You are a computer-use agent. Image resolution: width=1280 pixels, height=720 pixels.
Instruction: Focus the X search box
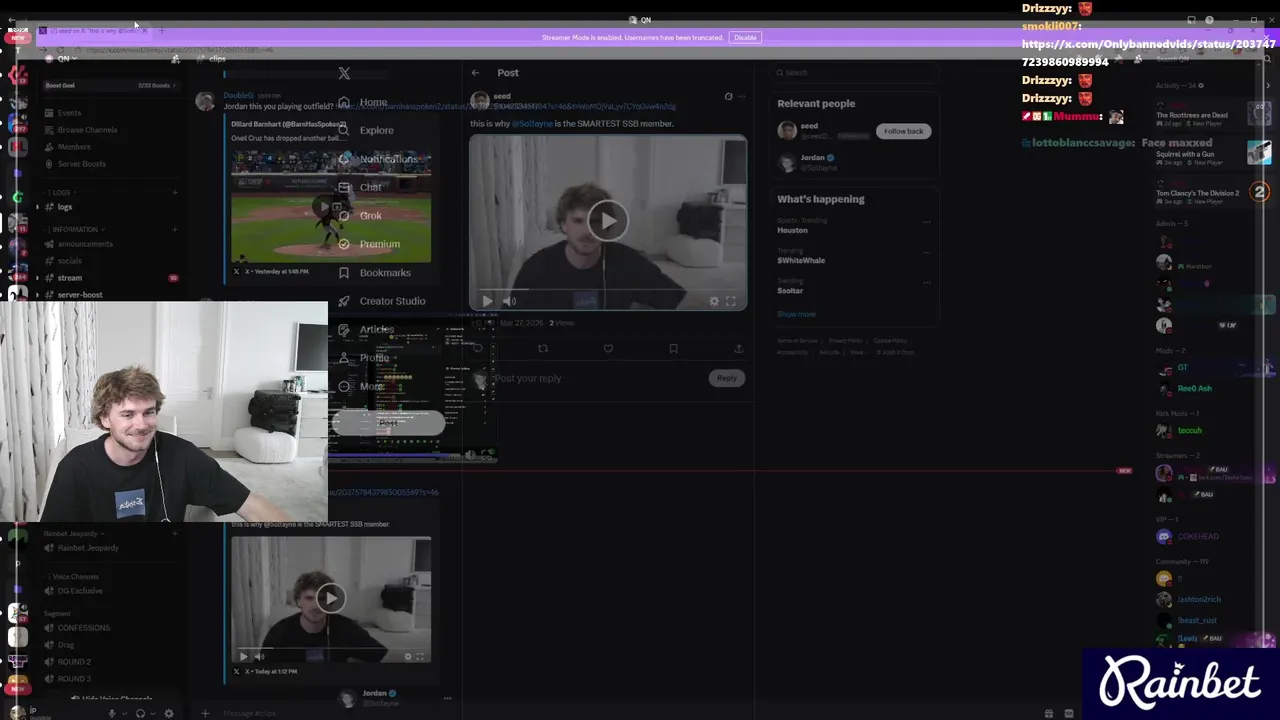click(x=855, y=73)
